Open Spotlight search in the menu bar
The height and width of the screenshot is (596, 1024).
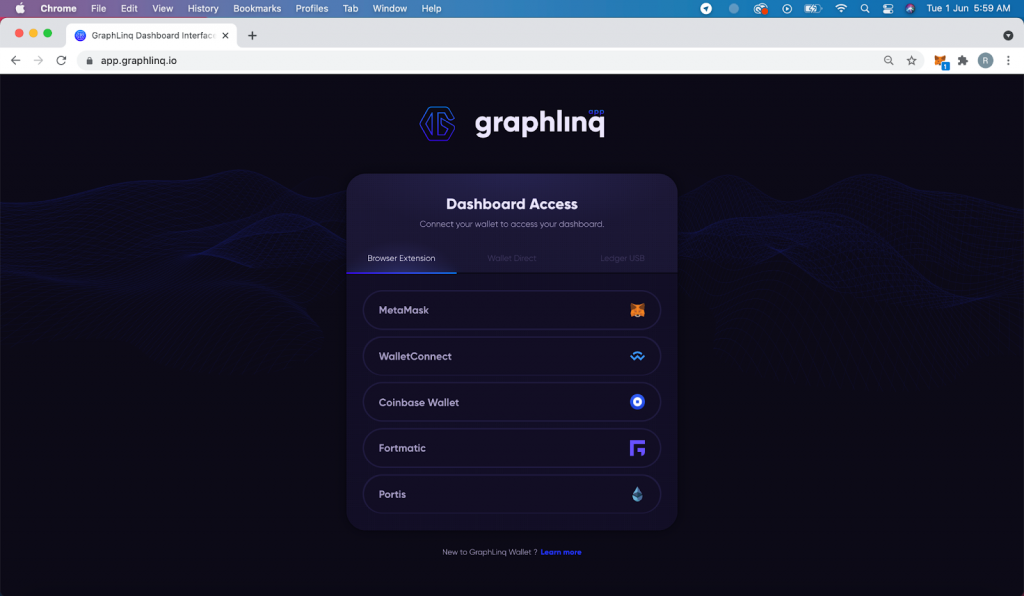pyautogui.click(x=865, y=8)
